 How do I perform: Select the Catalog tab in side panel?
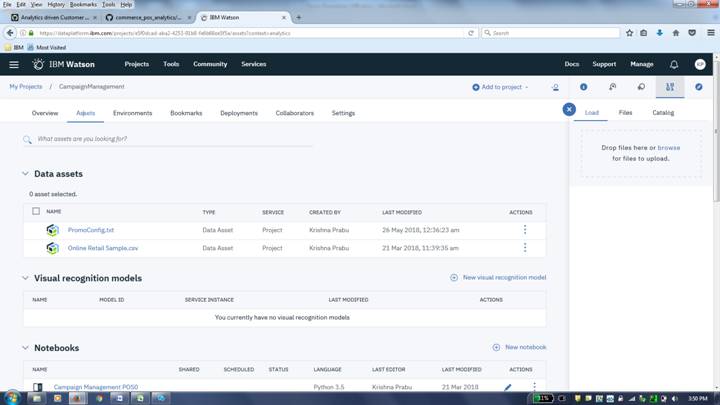[x=663, y=112]
